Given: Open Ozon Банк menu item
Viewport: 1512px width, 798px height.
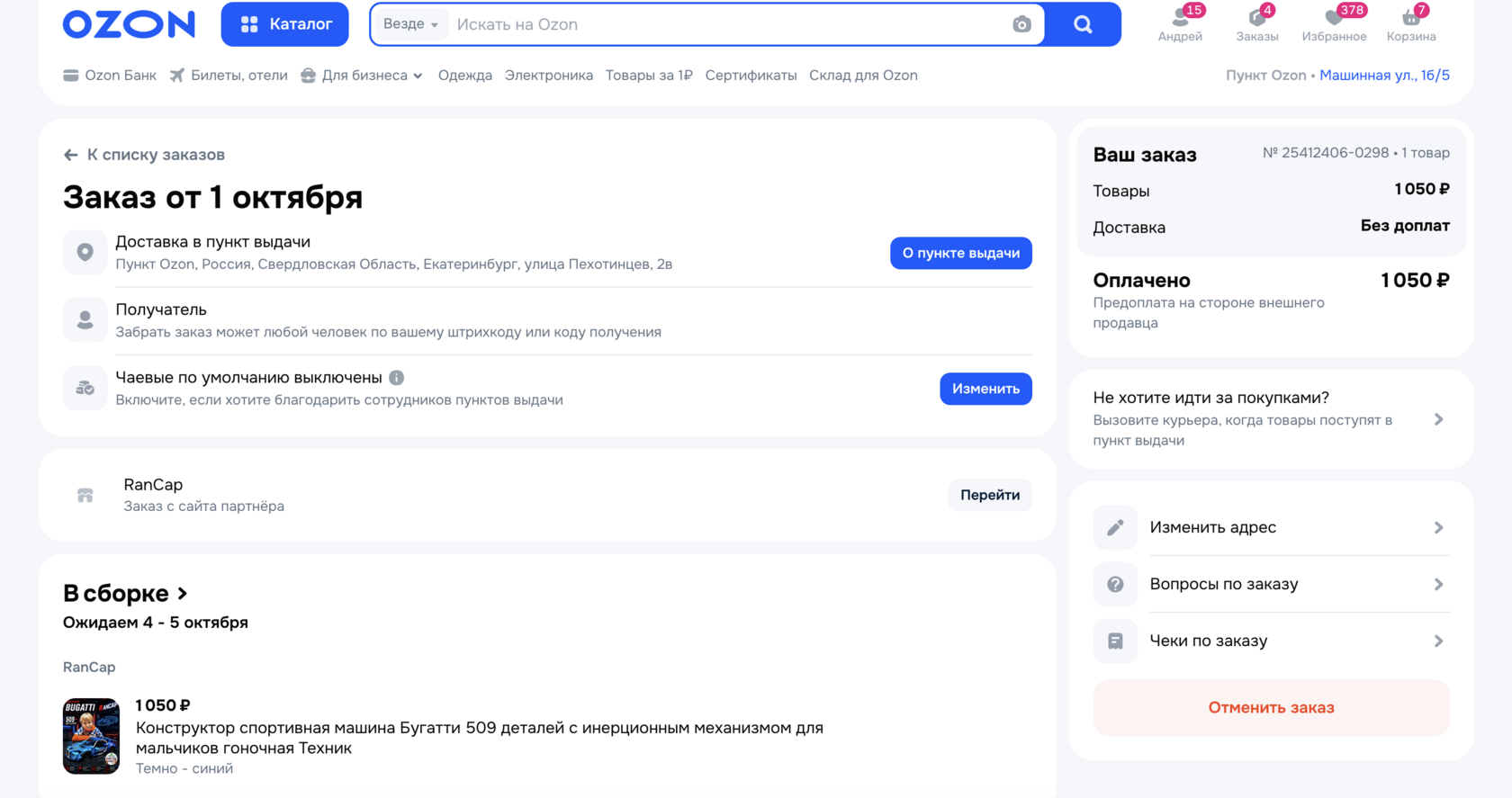Looking at the screenshot, I should [110, 76].
